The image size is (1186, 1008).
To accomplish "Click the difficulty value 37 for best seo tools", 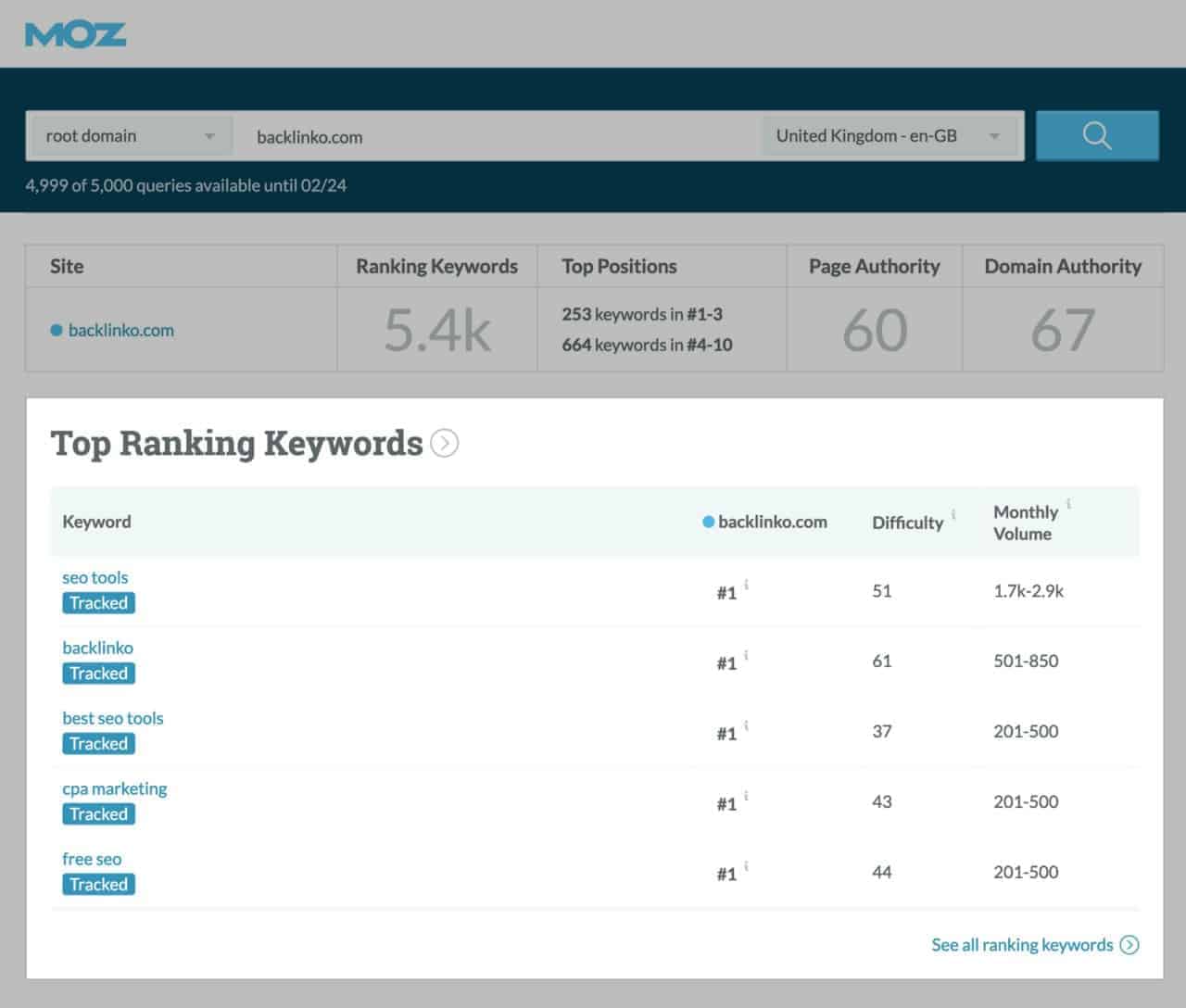I will click(x=882, y=731).
